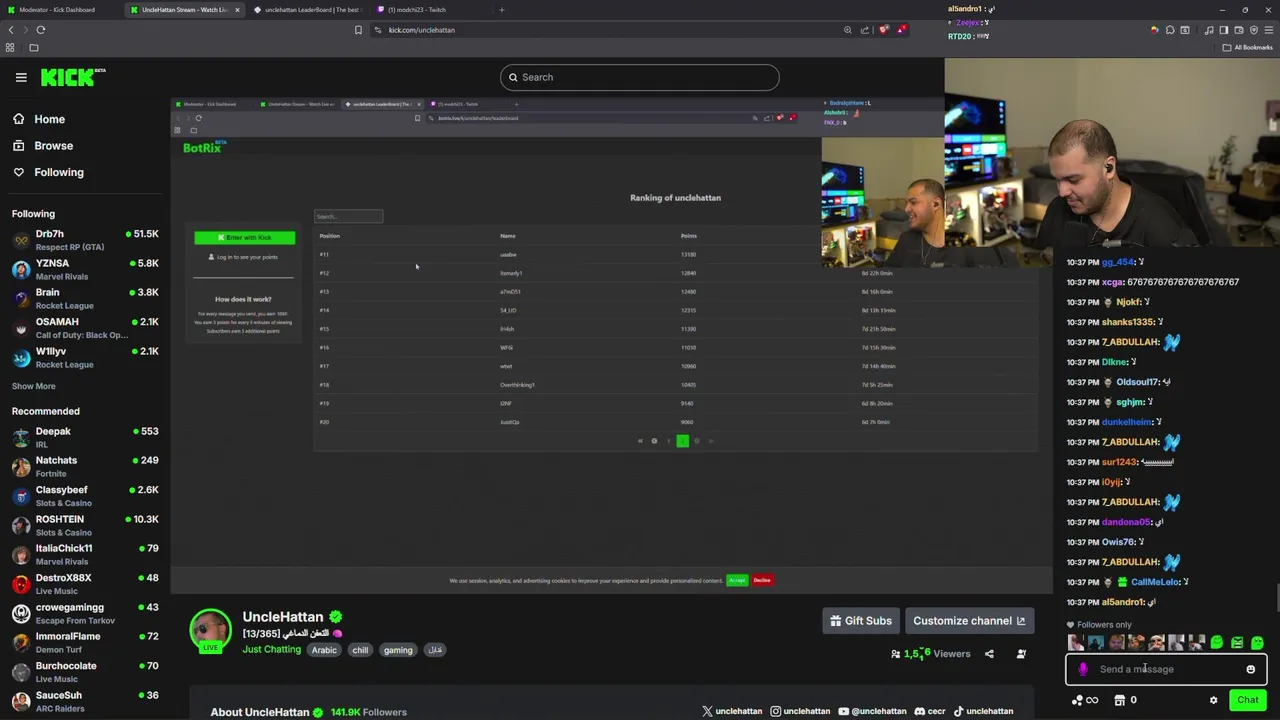Click the UncleHattan live avatar

click(x=210, y=630)
